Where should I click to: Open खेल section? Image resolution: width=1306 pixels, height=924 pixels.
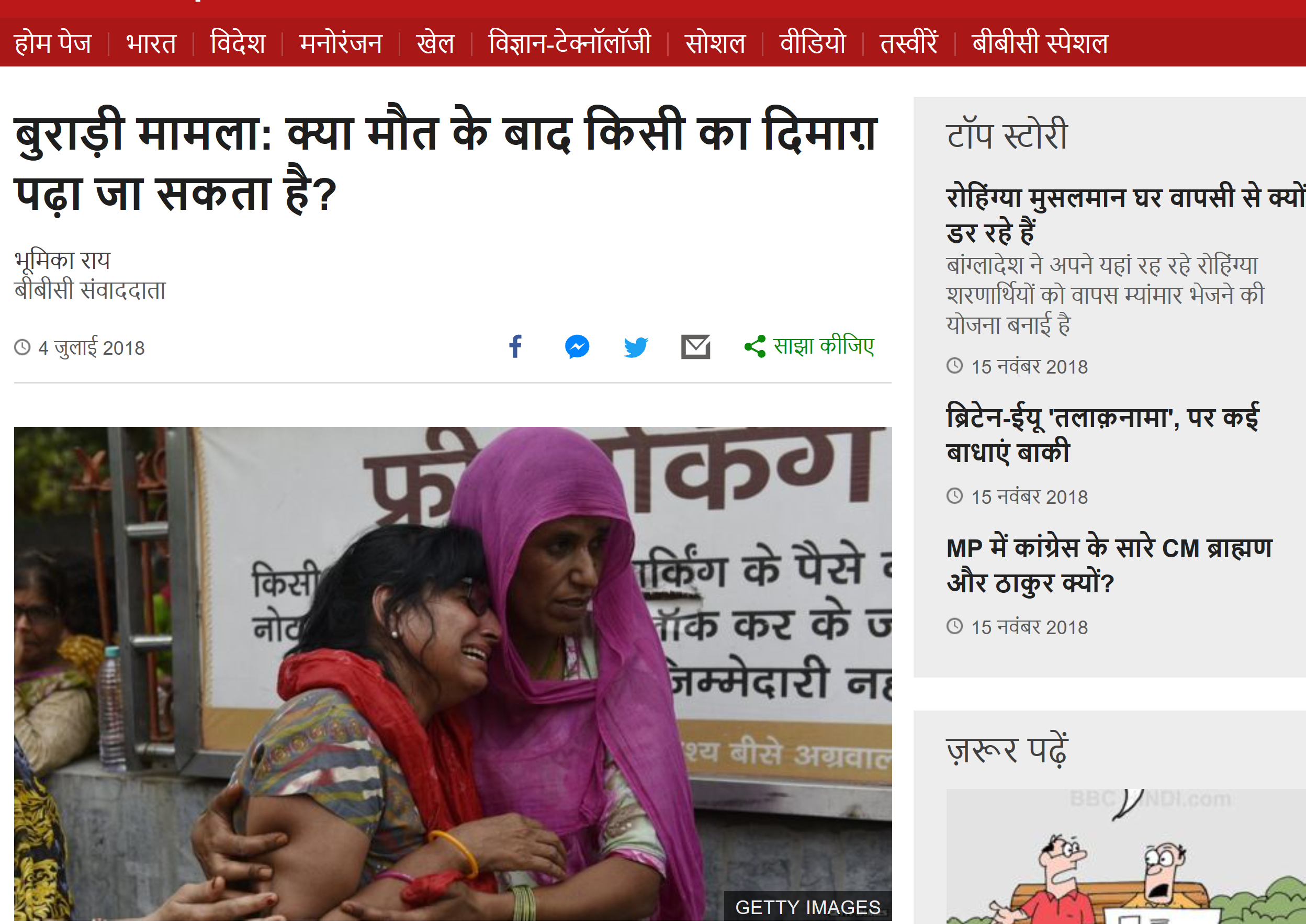(436, 43)
